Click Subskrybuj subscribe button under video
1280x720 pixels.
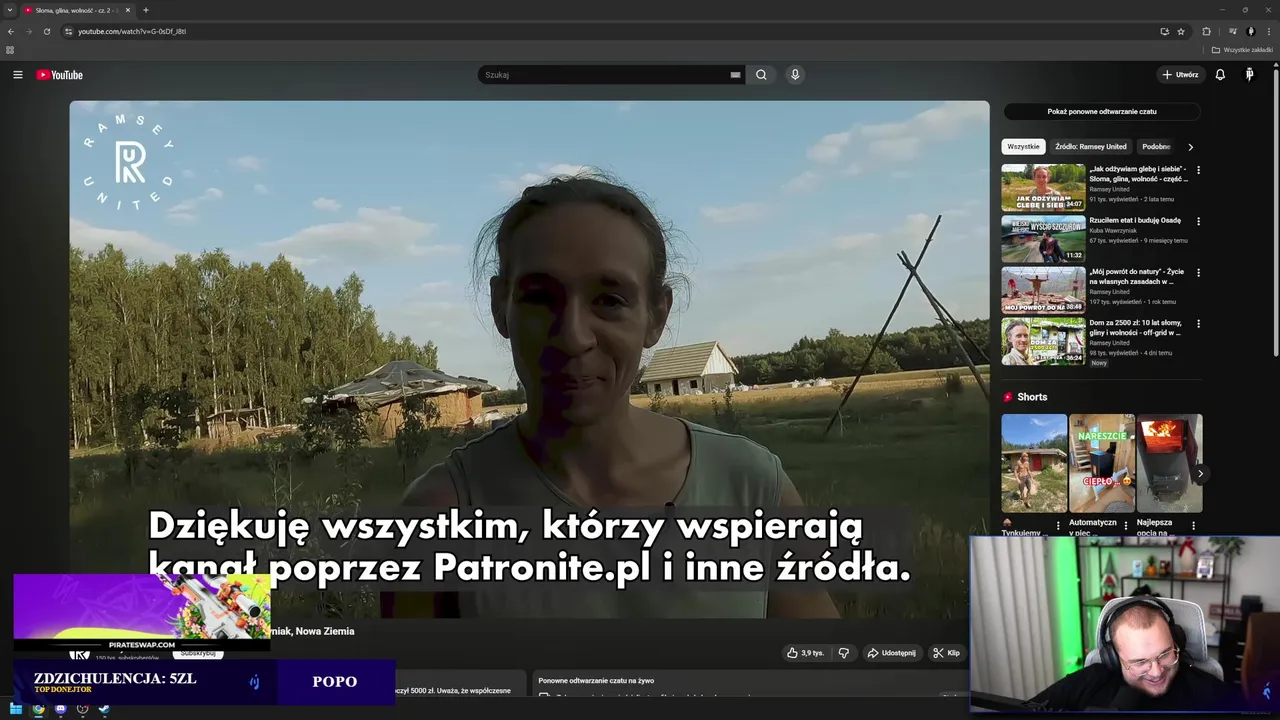click(197, 653)
